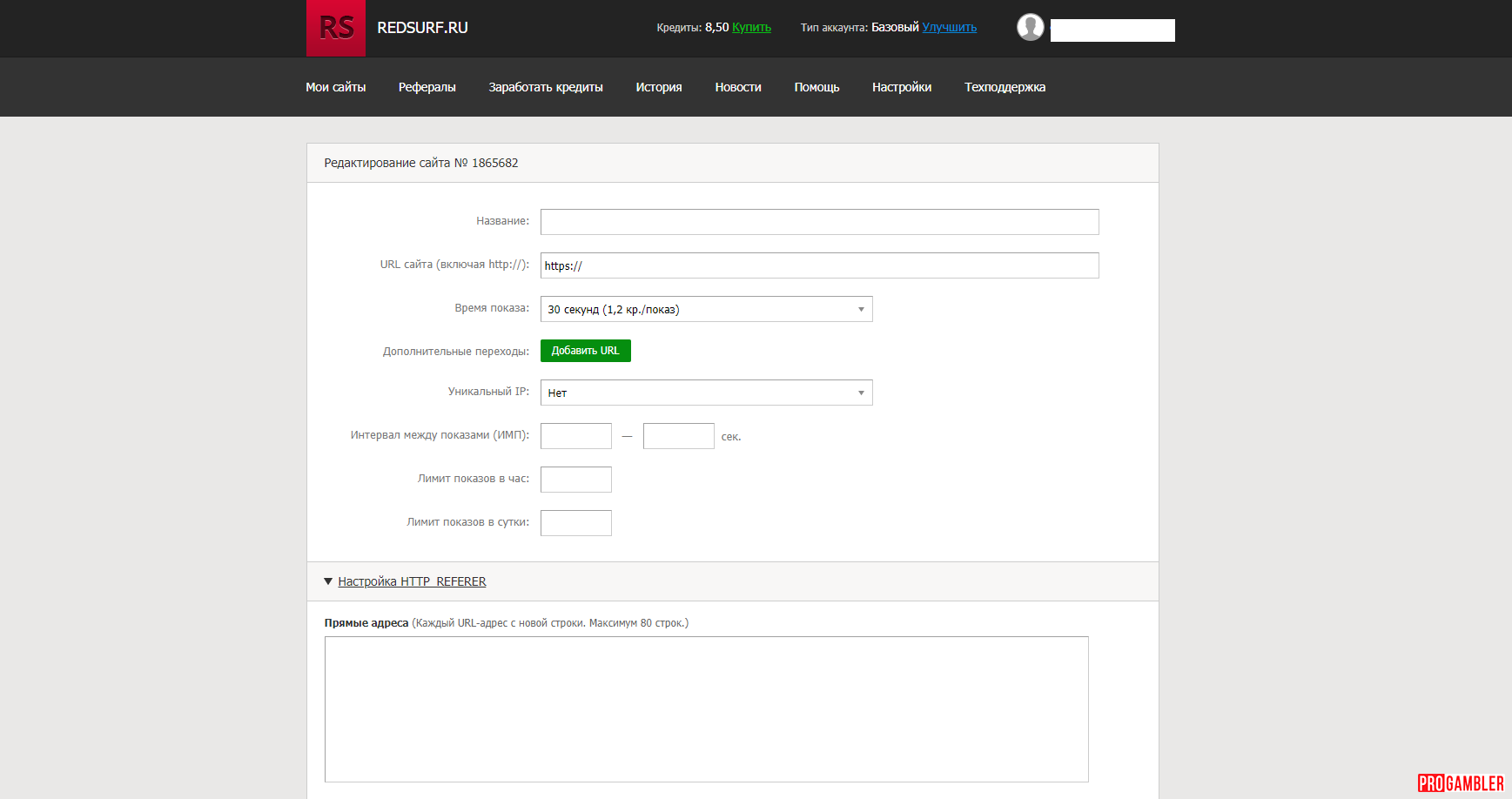Go to Новости in the navigation
The height and width of the screenshot is (799, 1512).
tap(737, 87)
